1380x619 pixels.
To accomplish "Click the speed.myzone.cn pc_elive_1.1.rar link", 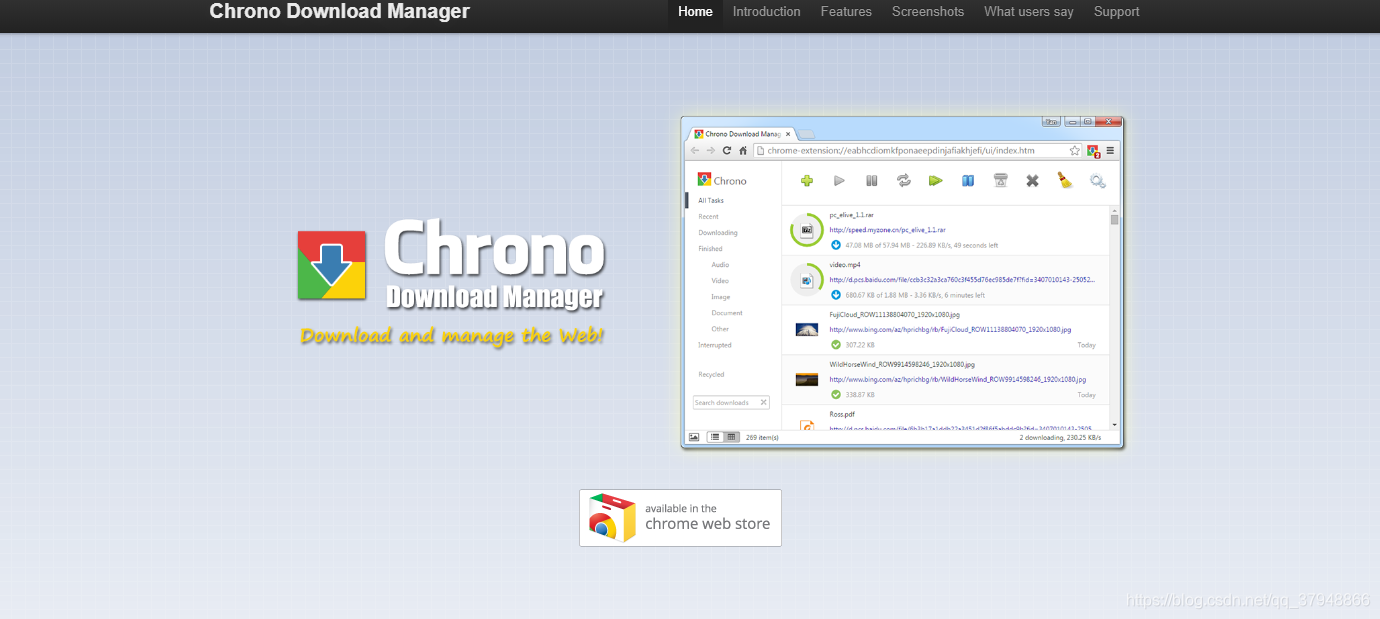I will coord(889,230).
